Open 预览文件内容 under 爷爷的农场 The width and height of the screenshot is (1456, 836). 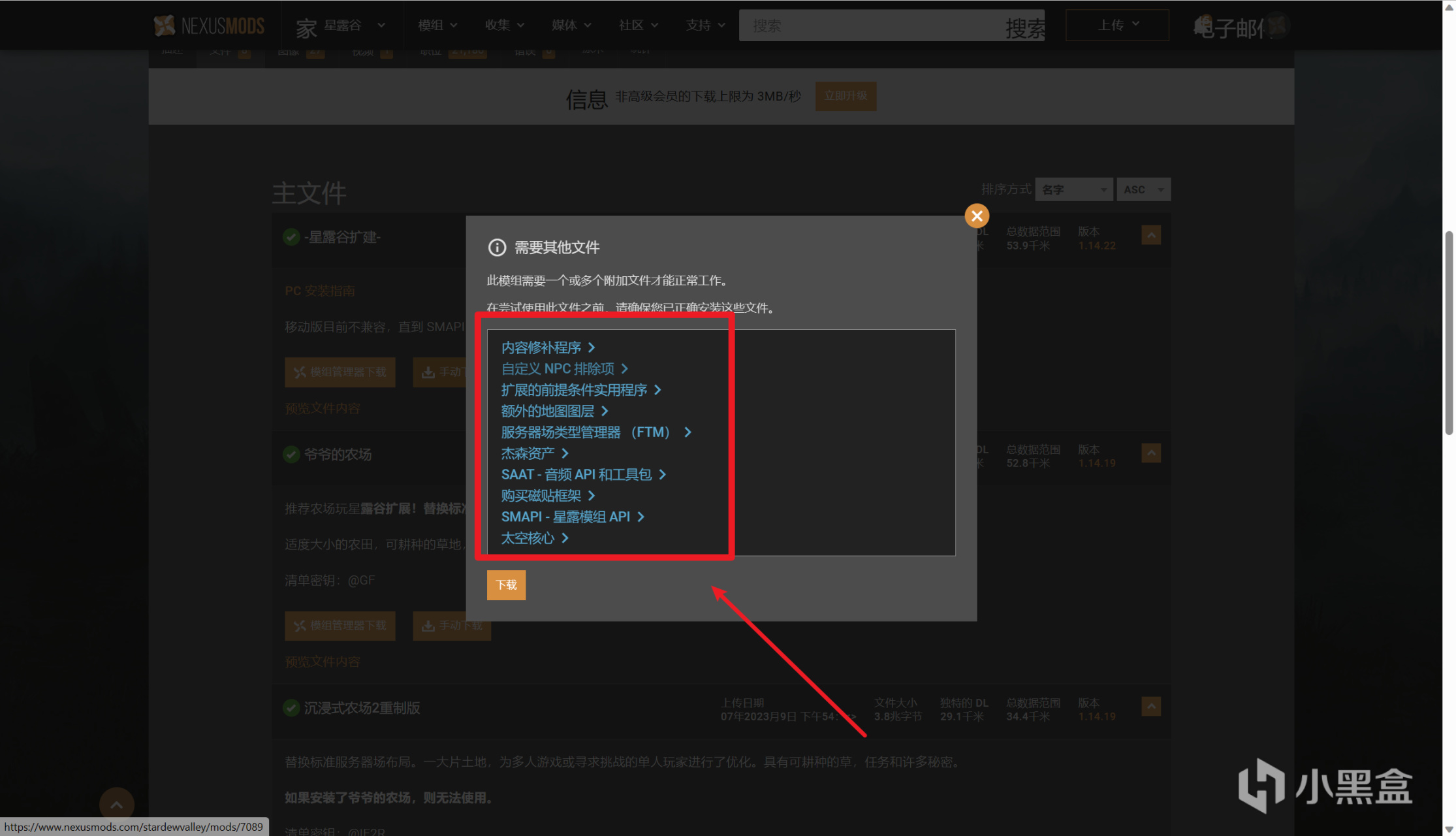pos(323,662)
